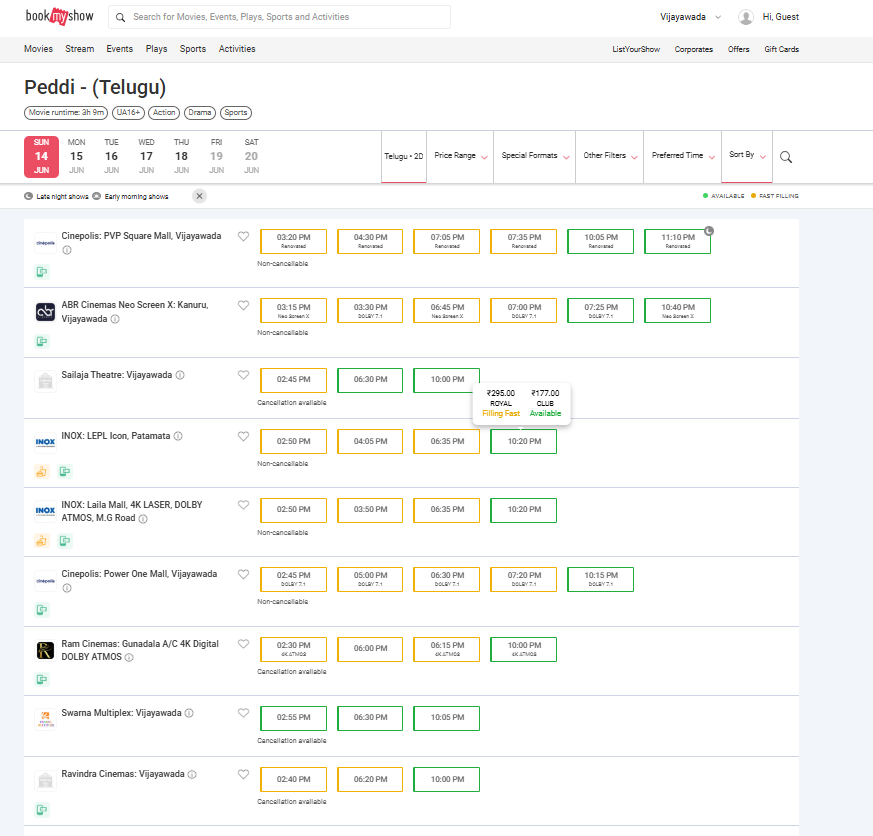The image size is (873, 836).
Task: Go to the Movies menu
Action: point(38,49)
